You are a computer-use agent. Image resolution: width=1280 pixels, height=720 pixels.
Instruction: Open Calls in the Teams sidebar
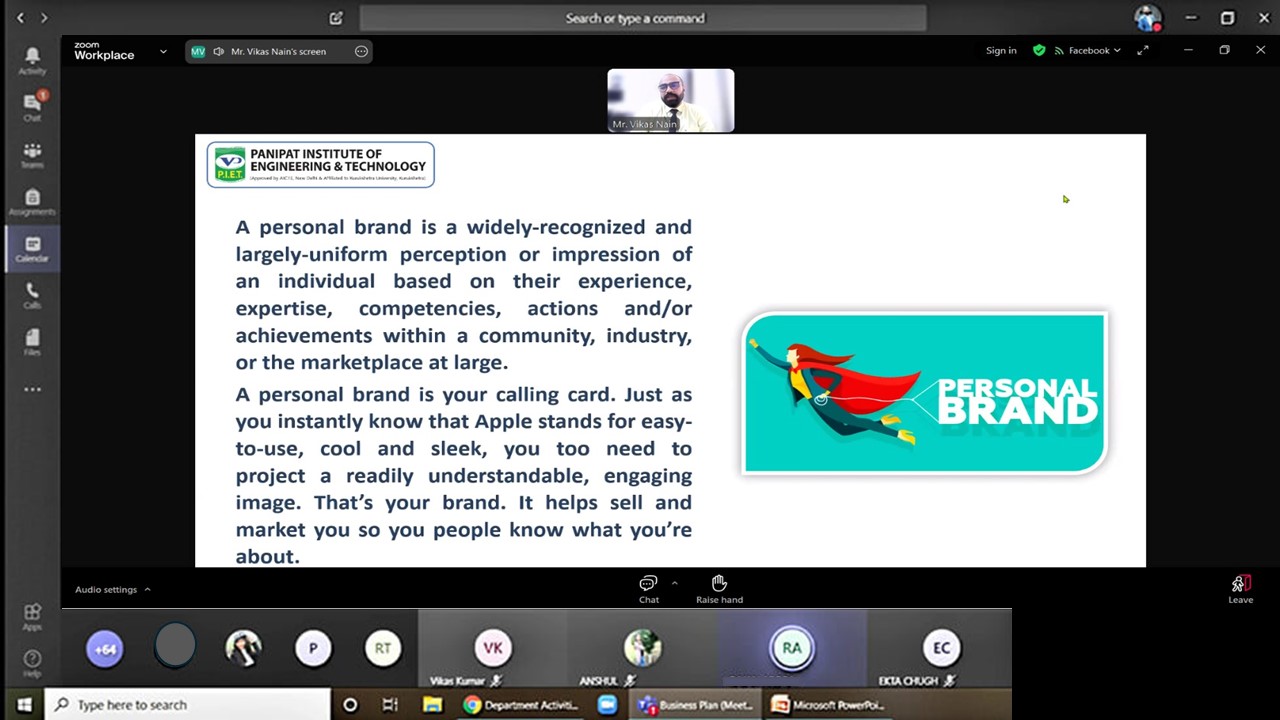click(32, 295)
